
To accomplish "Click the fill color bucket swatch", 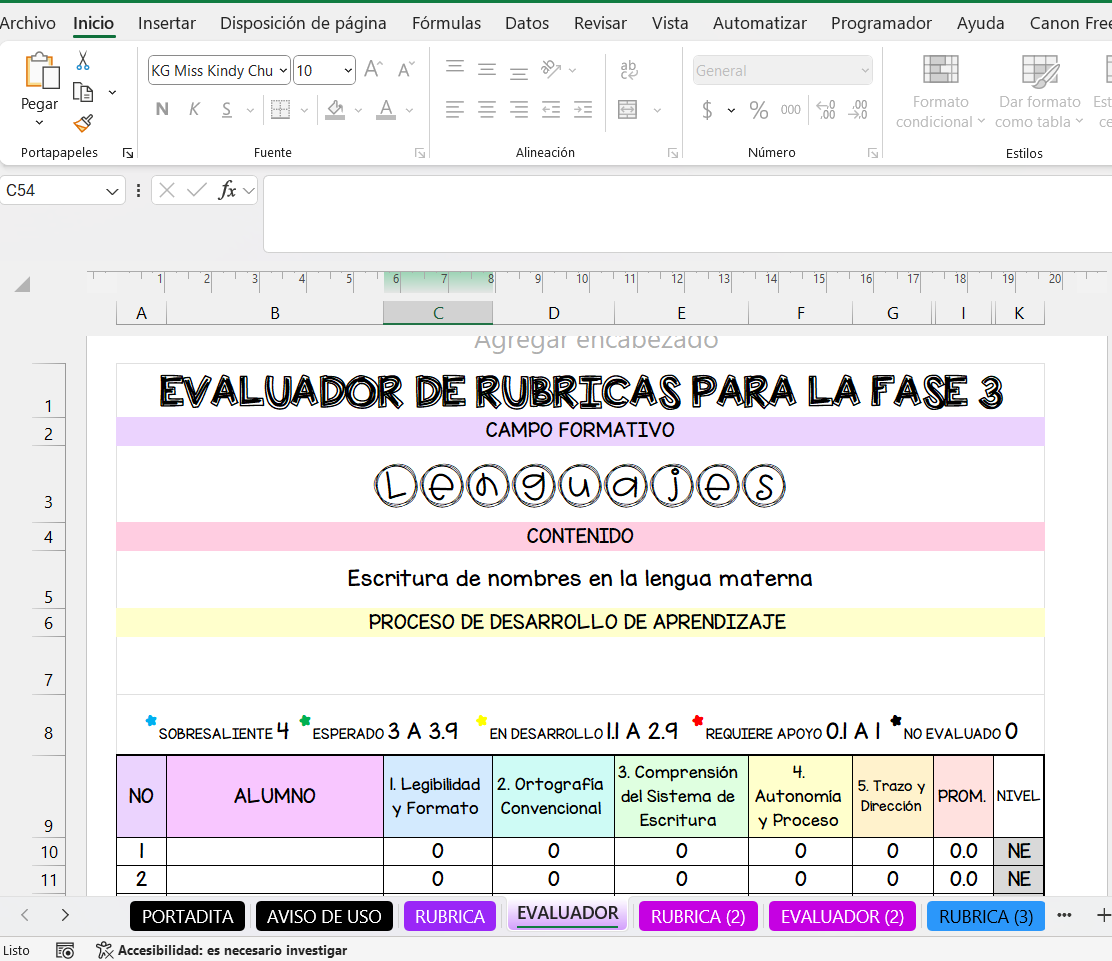I will pos(336,110).
